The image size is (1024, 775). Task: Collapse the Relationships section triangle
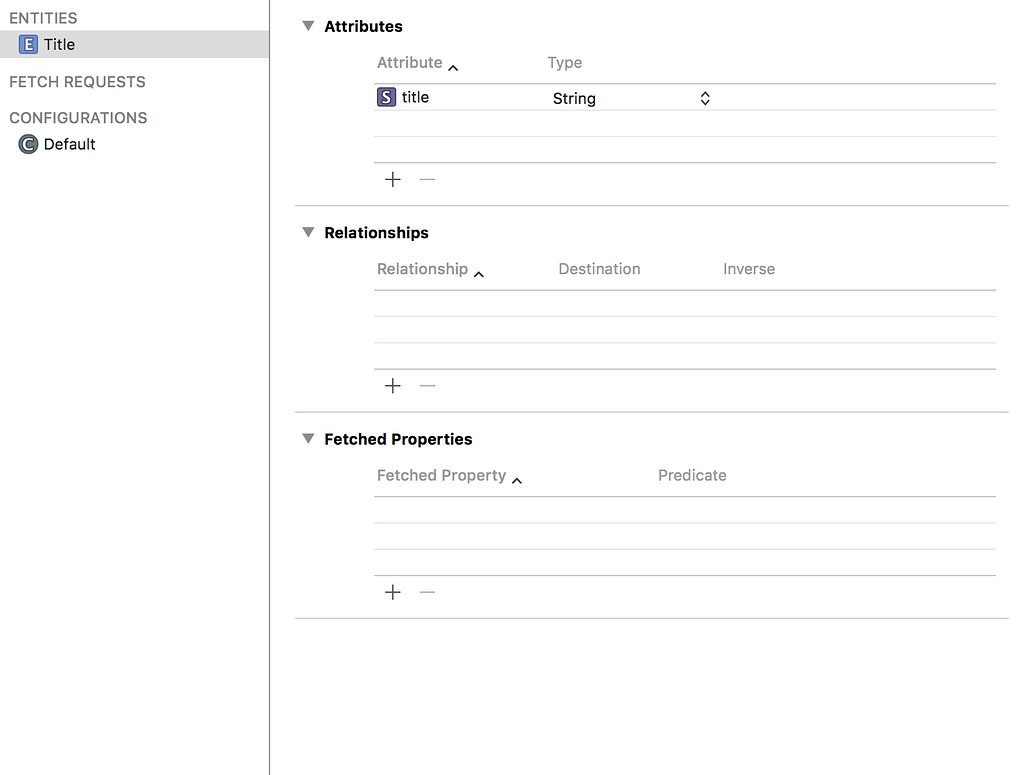coord(308,232)
